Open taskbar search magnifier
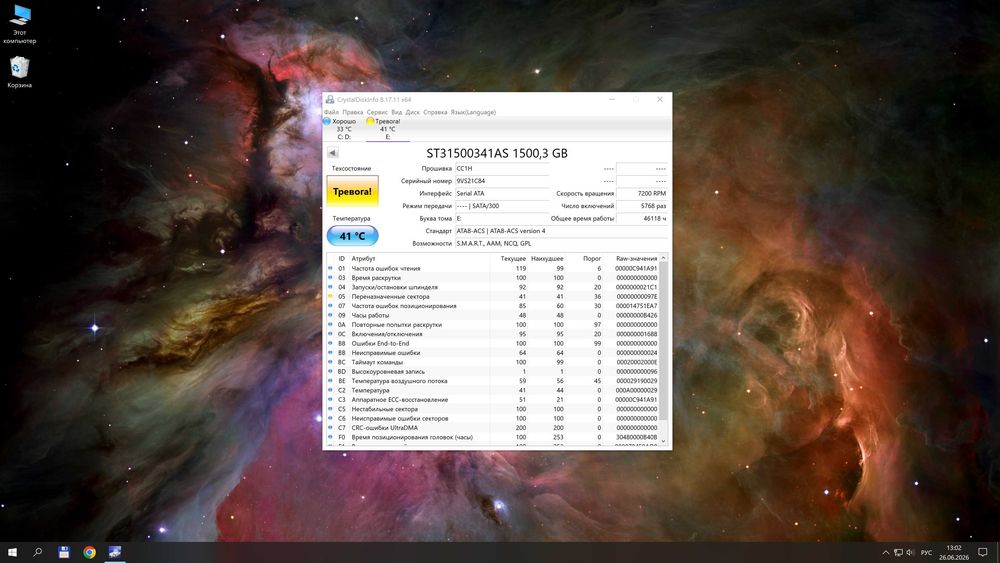The image size is (1000, 563). coord(38,552)
